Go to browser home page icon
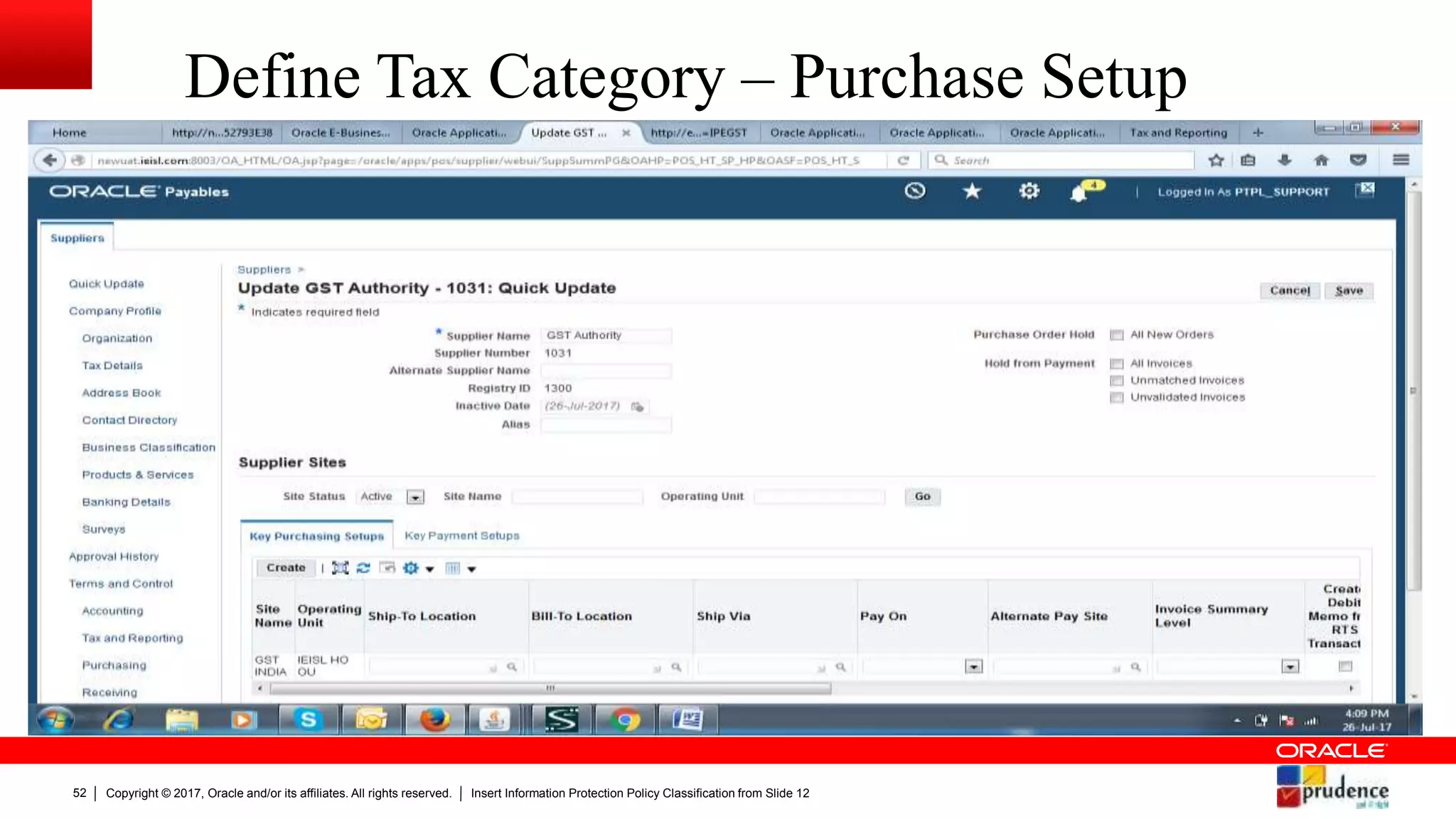The image size is (1456, 819). click(x=1321, y=160)
